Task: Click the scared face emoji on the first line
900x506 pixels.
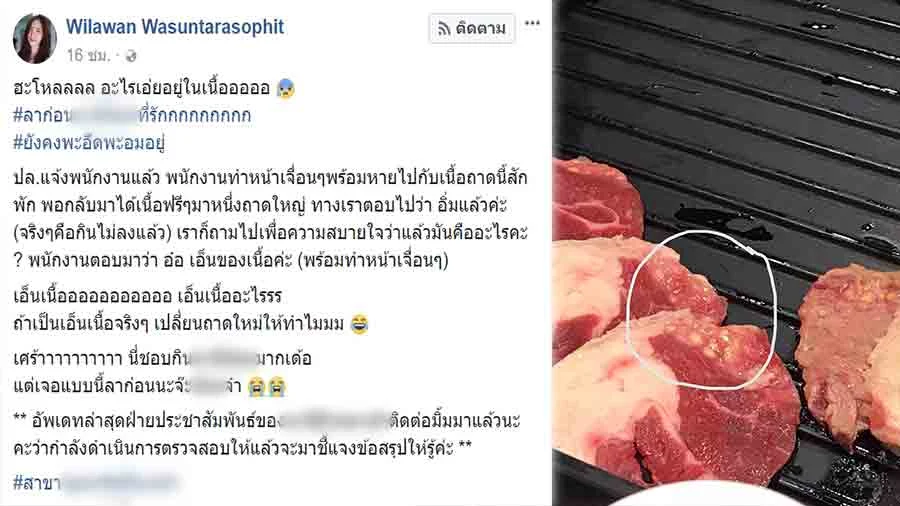Action: 285,88
